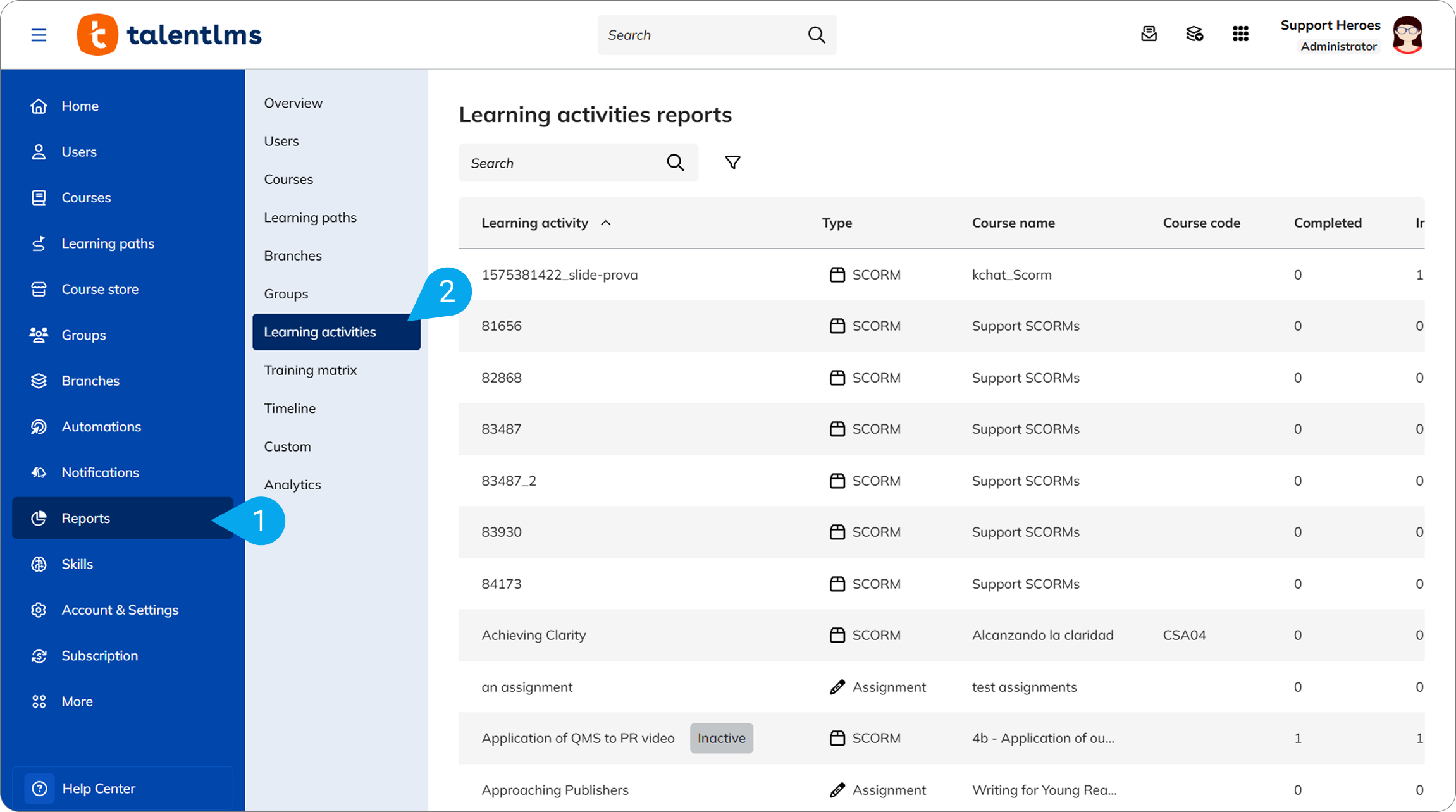Click the magnifier icon in top search

[817, 35]
